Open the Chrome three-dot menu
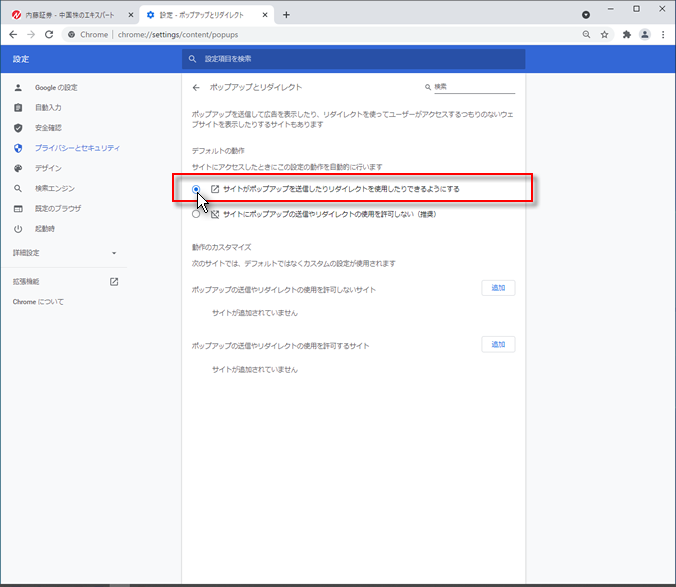 pyautogui.click(x=664, y=34)
